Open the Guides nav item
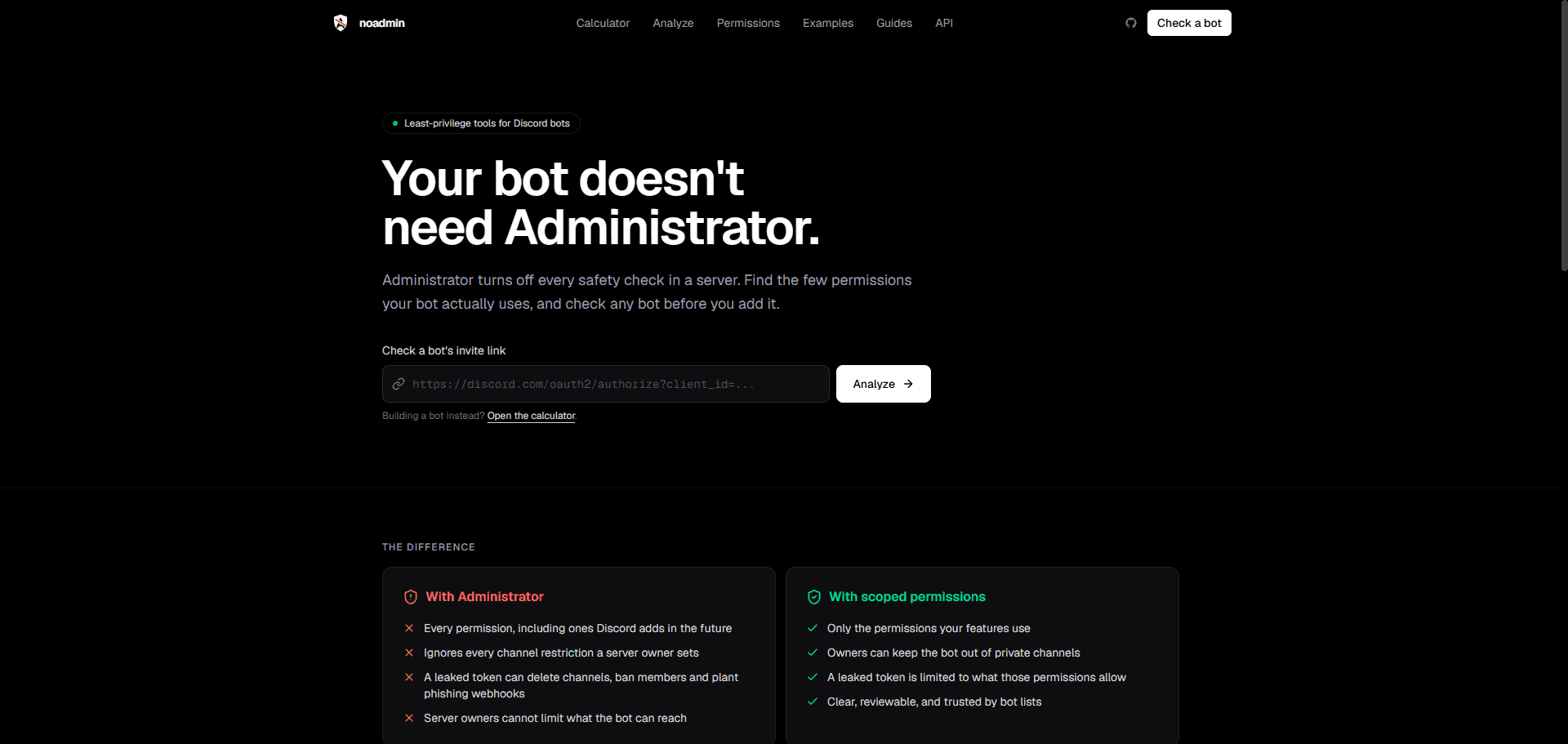 (894, 23)
